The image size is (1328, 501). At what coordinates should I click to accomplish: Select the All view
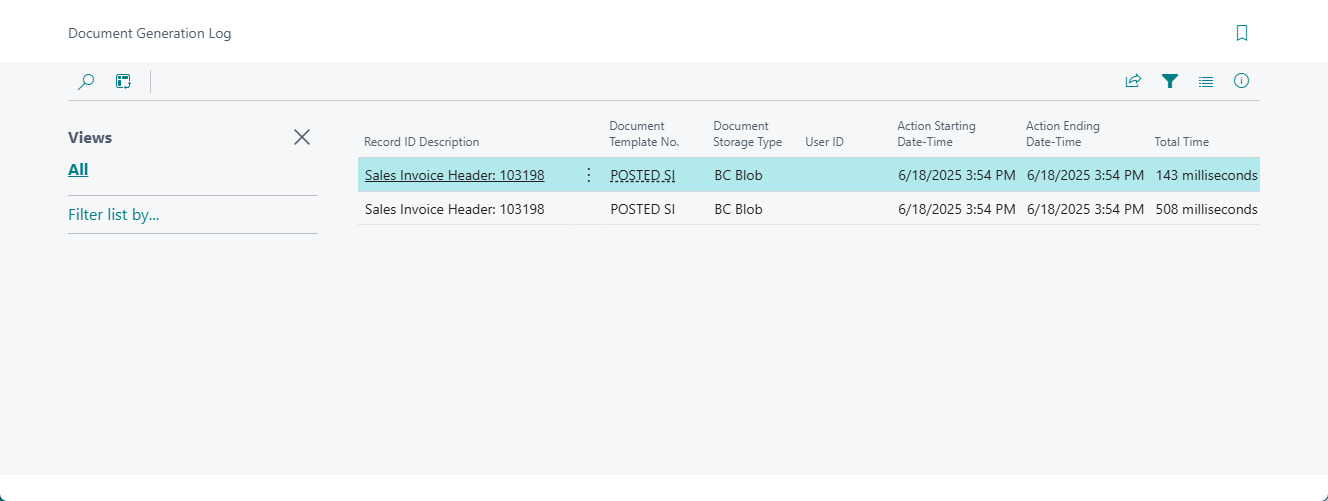tap(78, 170)
